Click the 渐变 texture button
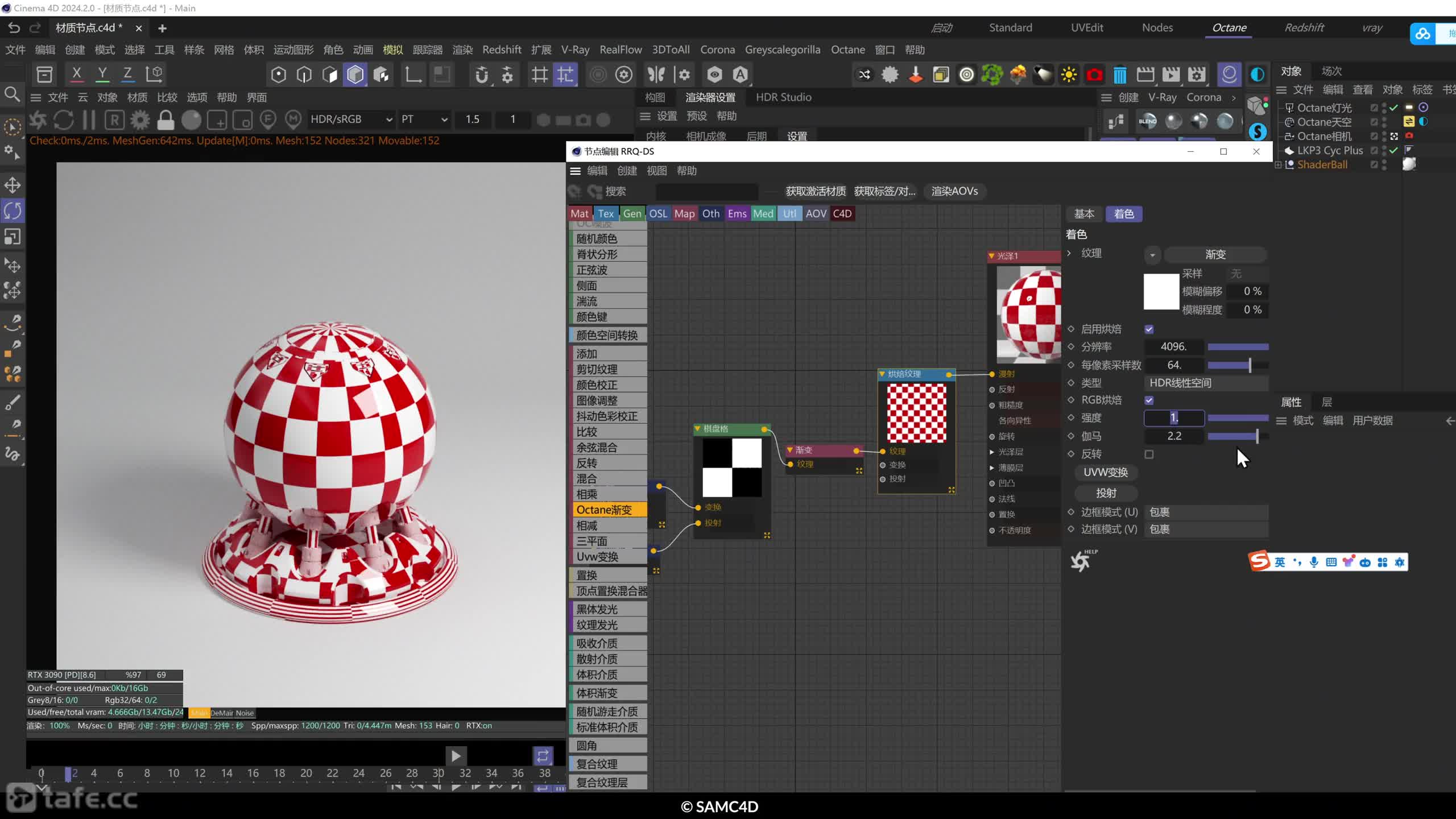Screen dimensions: 1456x819 [1215, 255]
